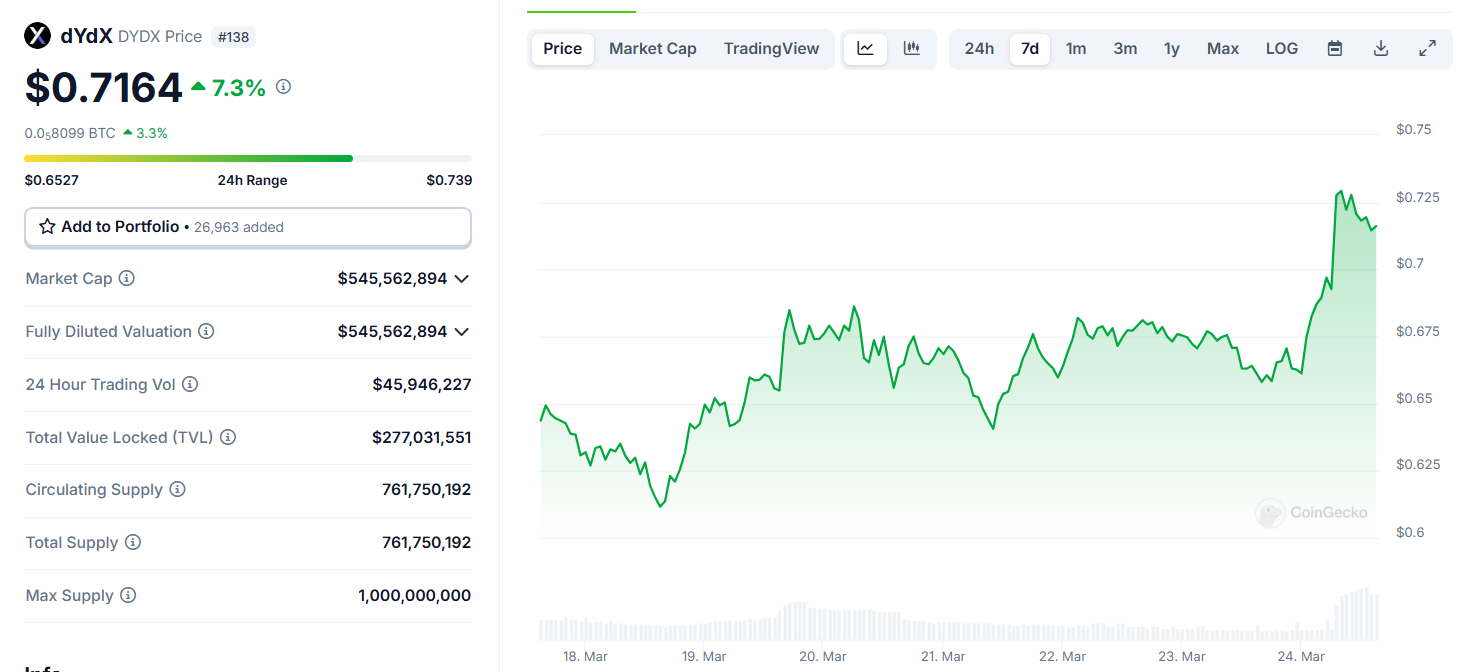Open 24 Hour Trading Vol info icon
This screenshot has width=1470, height=672.
pyautogui.click(x=190, y=384)
